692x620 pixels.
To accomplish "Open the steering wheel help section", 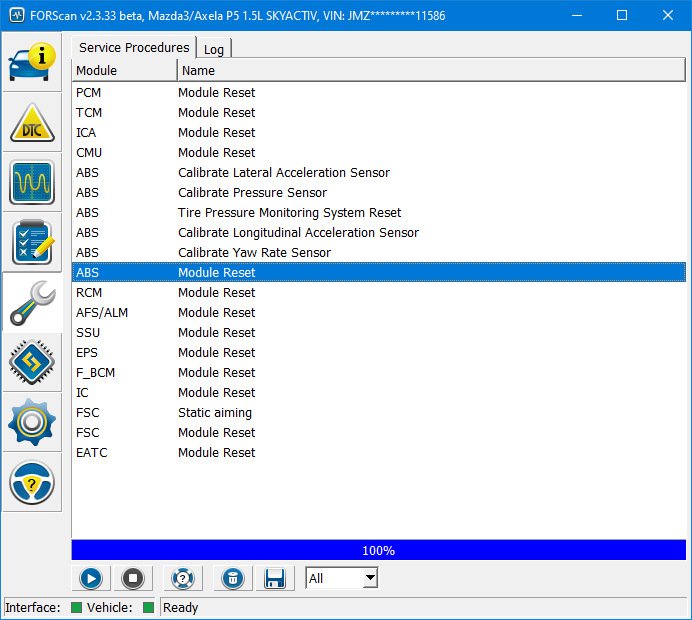I will point(32,482).
